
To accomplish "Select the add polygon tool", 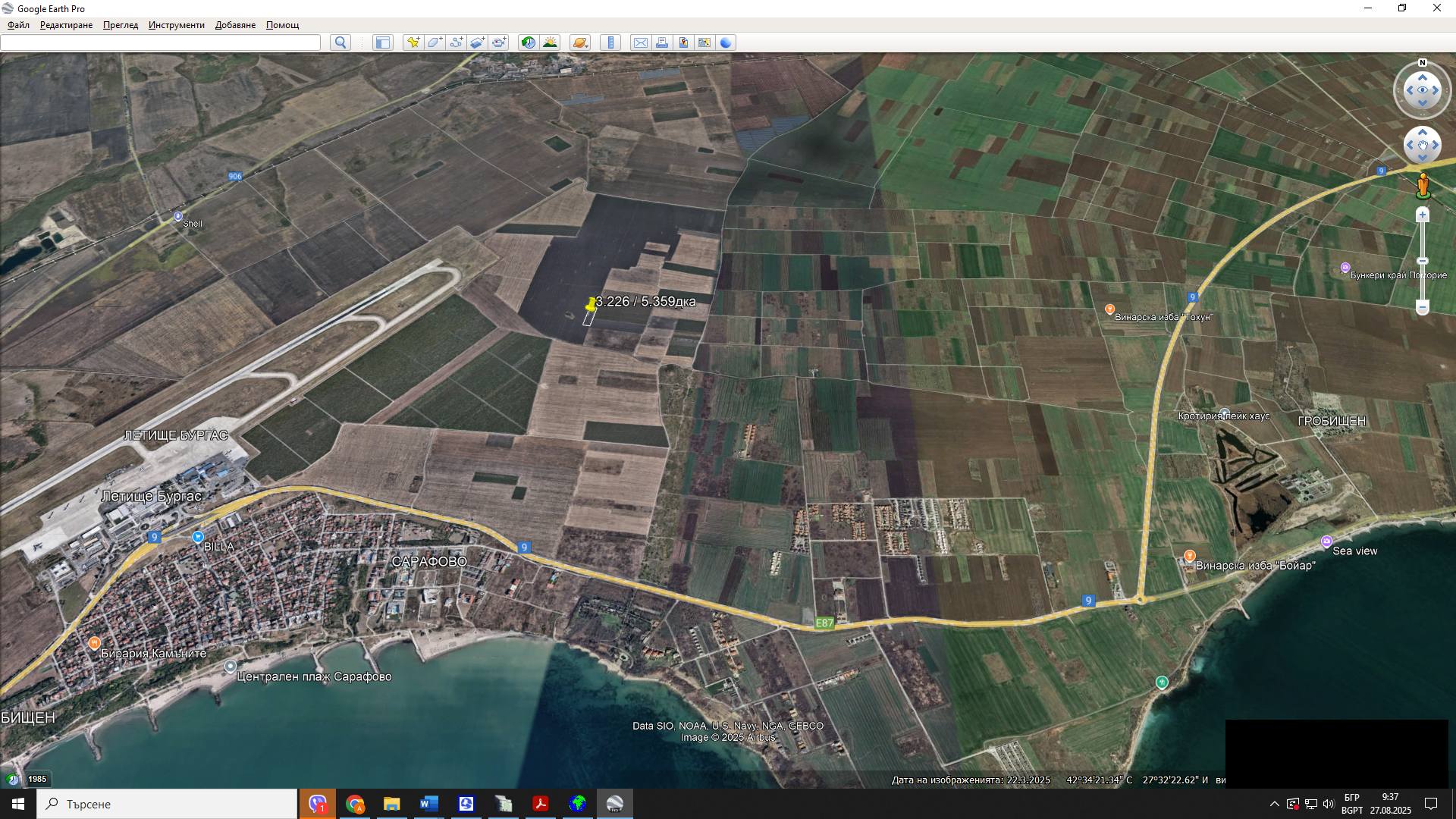I will pos(435,42).
